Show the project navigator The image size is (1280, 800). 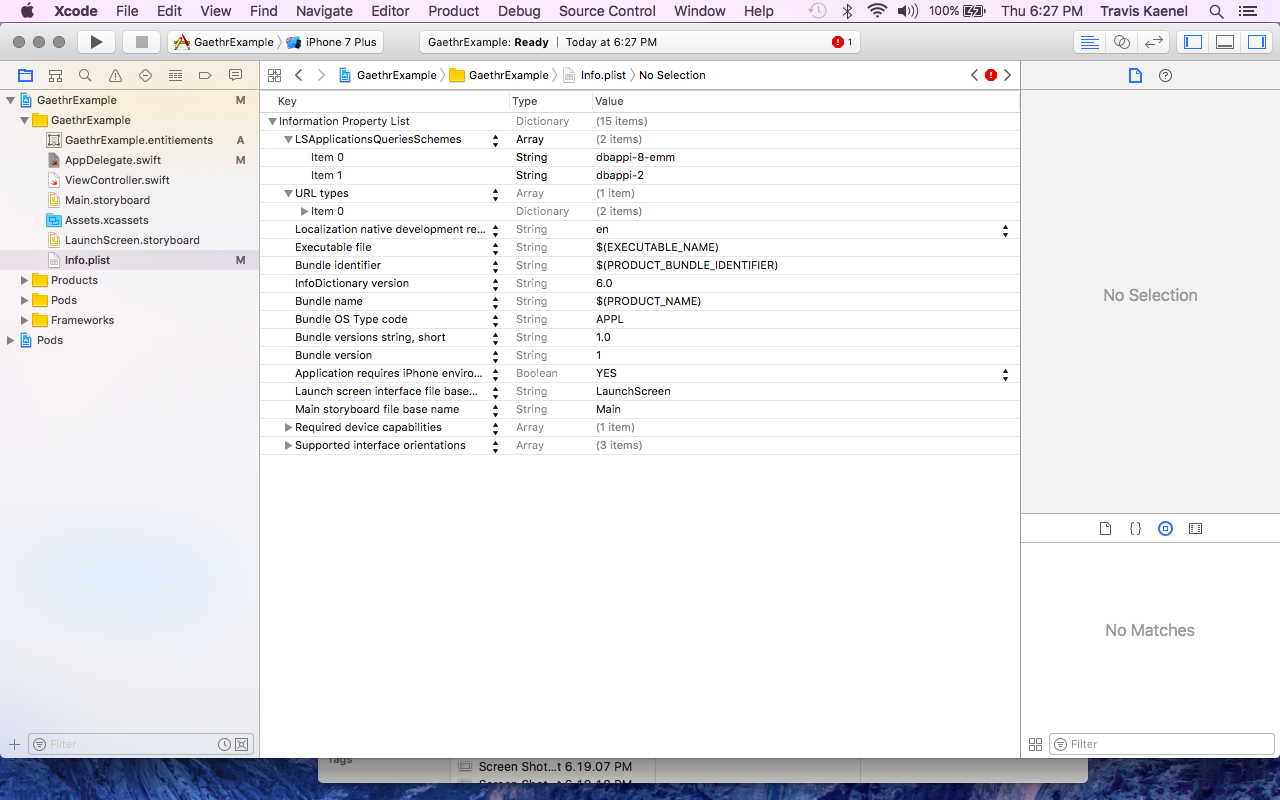coord(25,75)
